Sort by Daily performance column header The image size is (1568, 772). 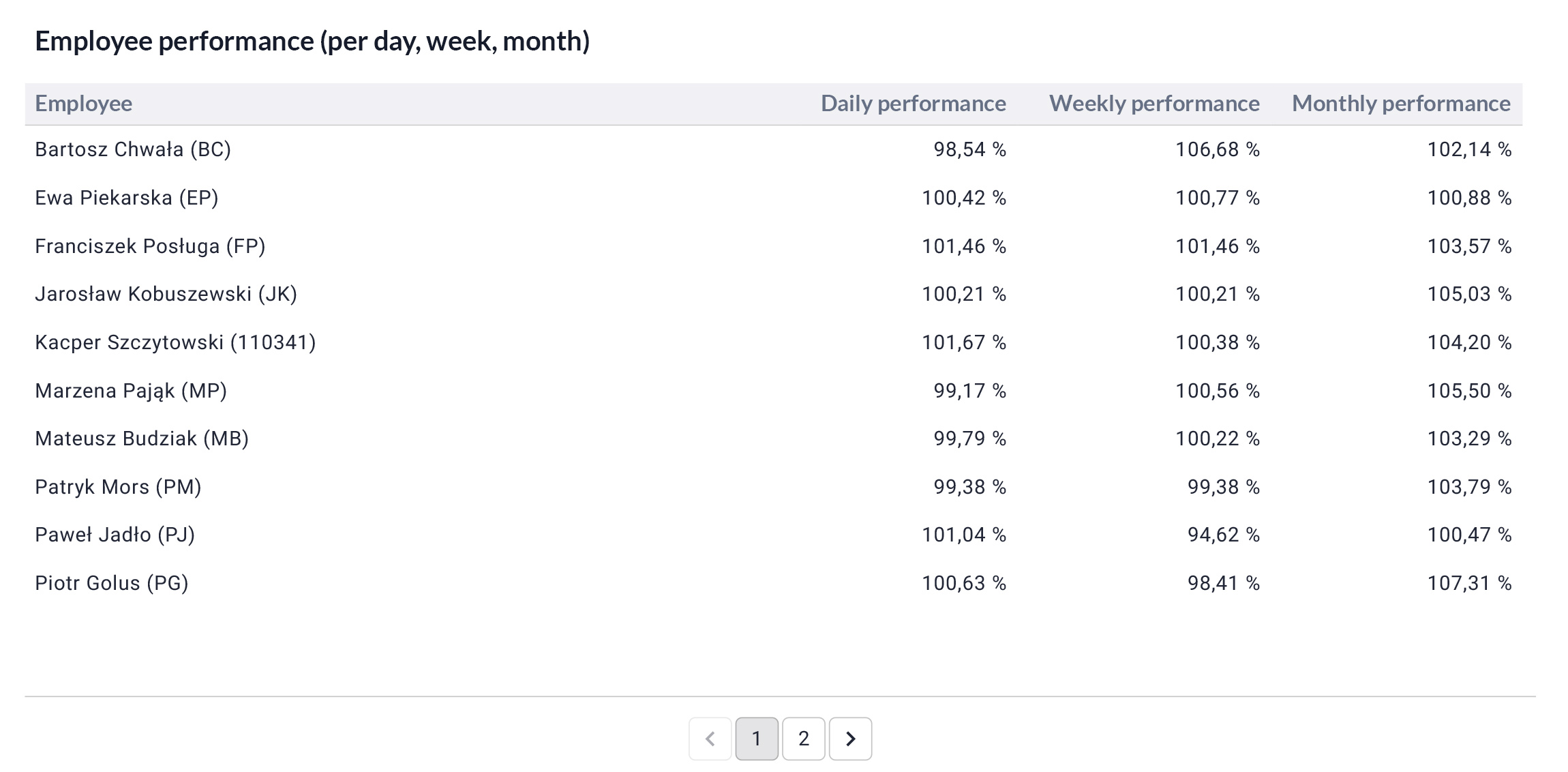pos(913,104)
